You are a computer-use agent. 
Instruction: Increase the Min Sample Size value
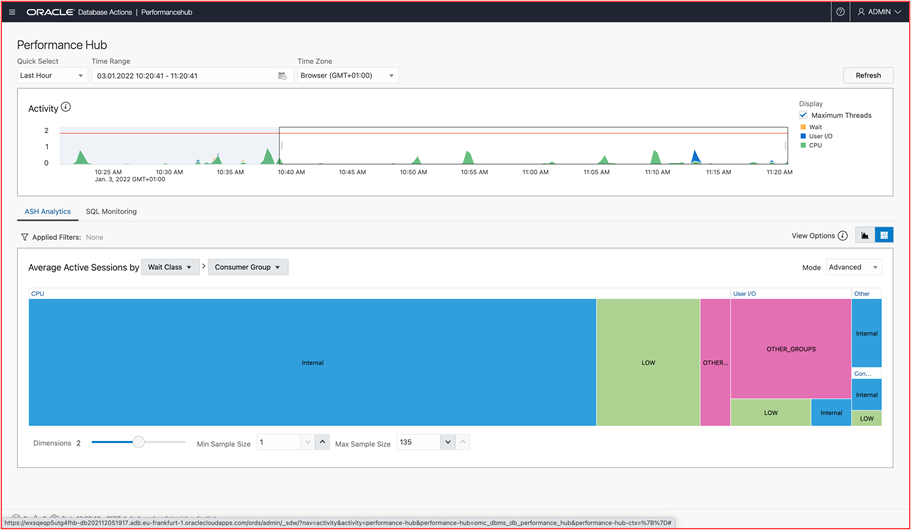coord(322,442)
